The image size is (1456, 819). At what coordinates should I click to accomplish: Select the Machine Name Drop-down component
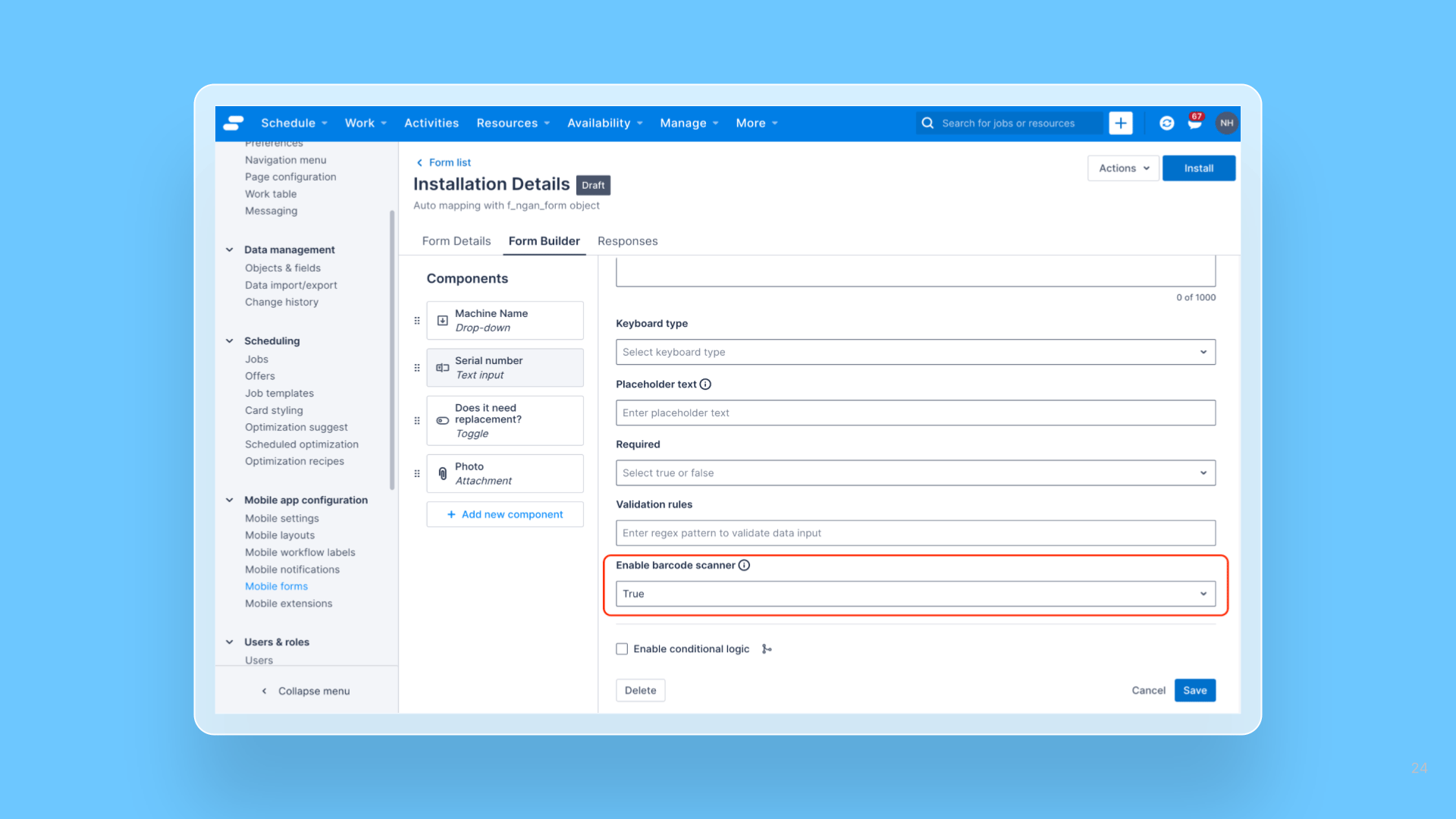(505, 321)
